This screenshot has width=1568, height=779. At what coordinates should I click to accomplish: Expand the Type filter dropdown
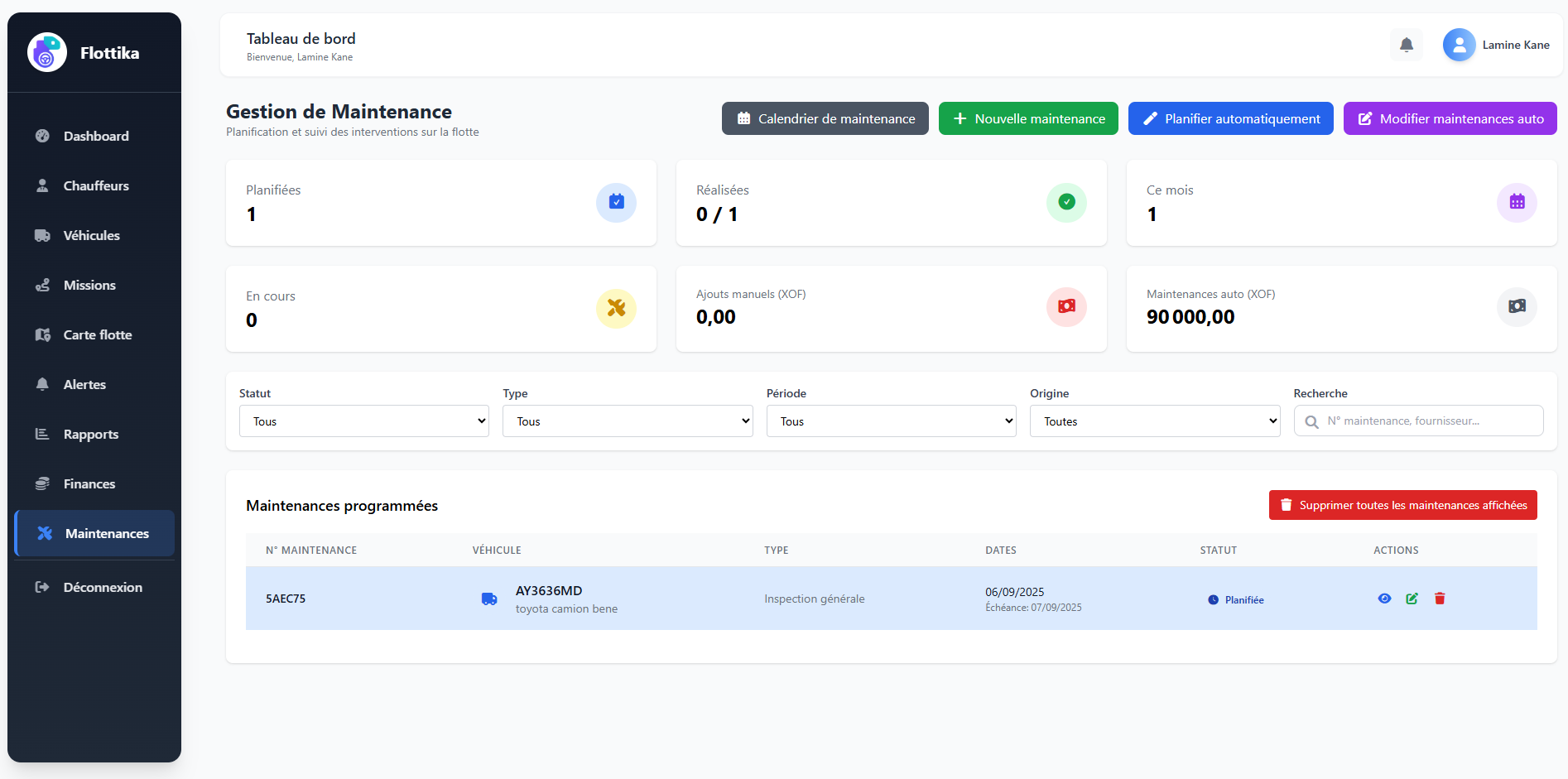(628, 421)
